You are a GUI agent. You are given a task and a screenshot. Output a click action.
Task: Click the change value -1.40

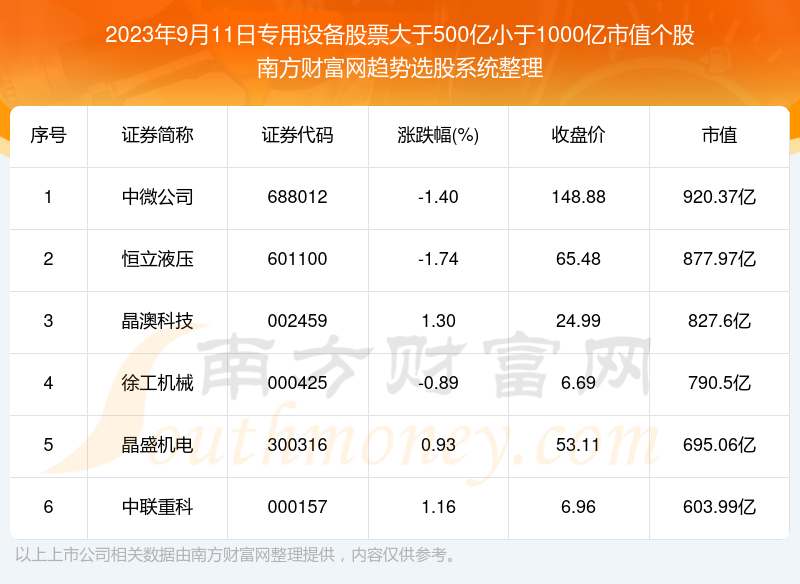[438, 197]
